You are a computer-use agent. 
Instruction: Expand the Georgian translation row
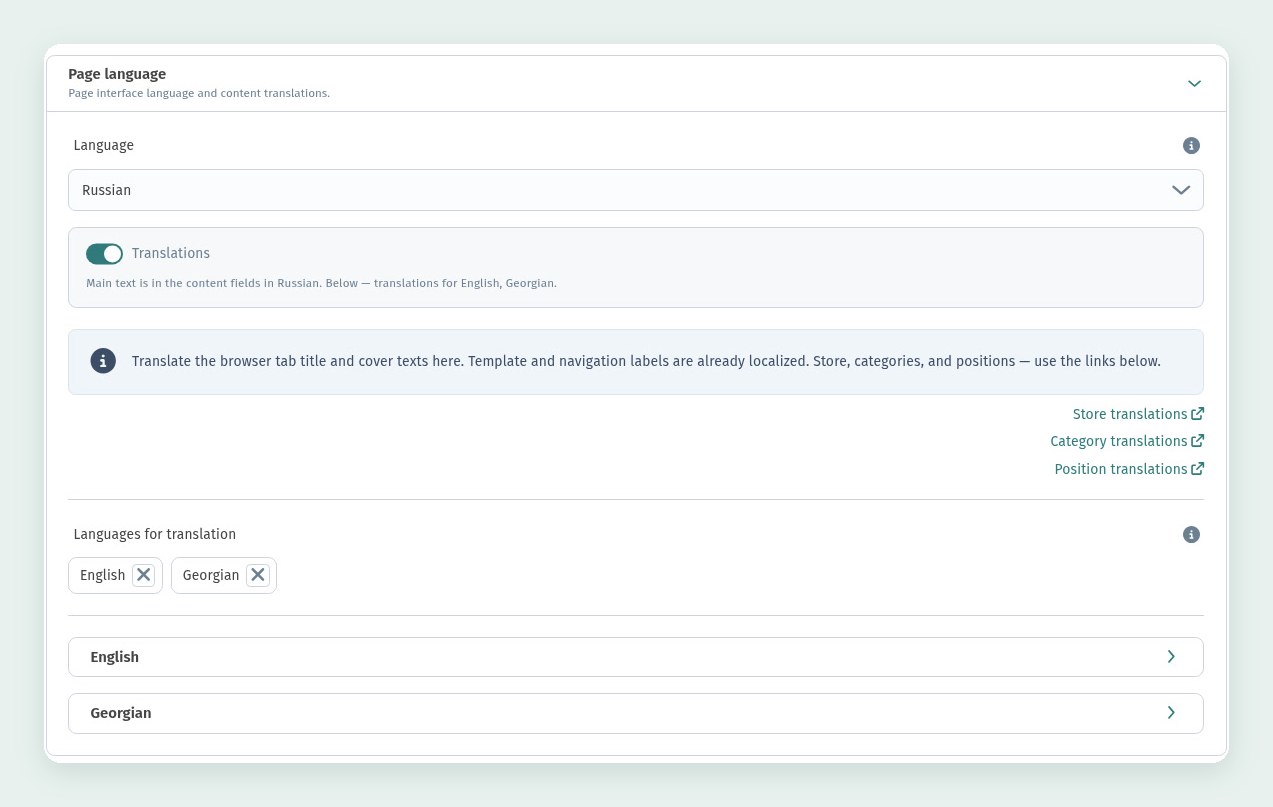pos(636,713)
